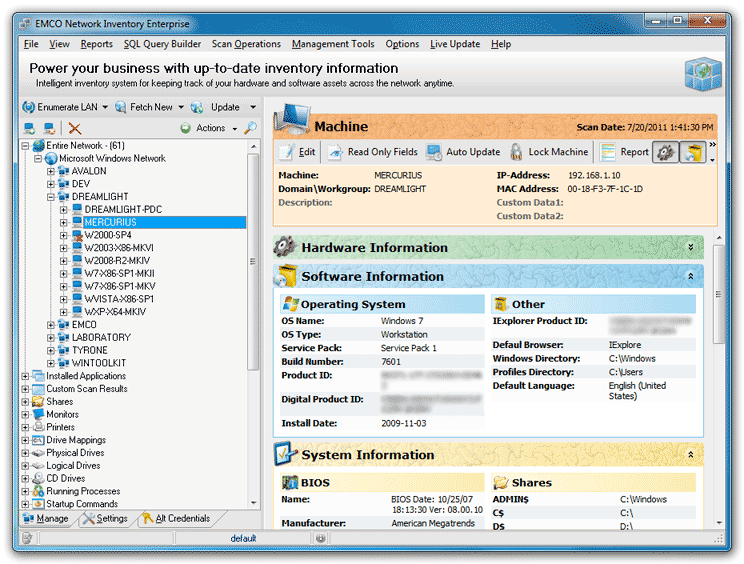This screenshot has height=564, width=744.
Task: Click the magnifier search icon above tree
Action: coord(250,128)
